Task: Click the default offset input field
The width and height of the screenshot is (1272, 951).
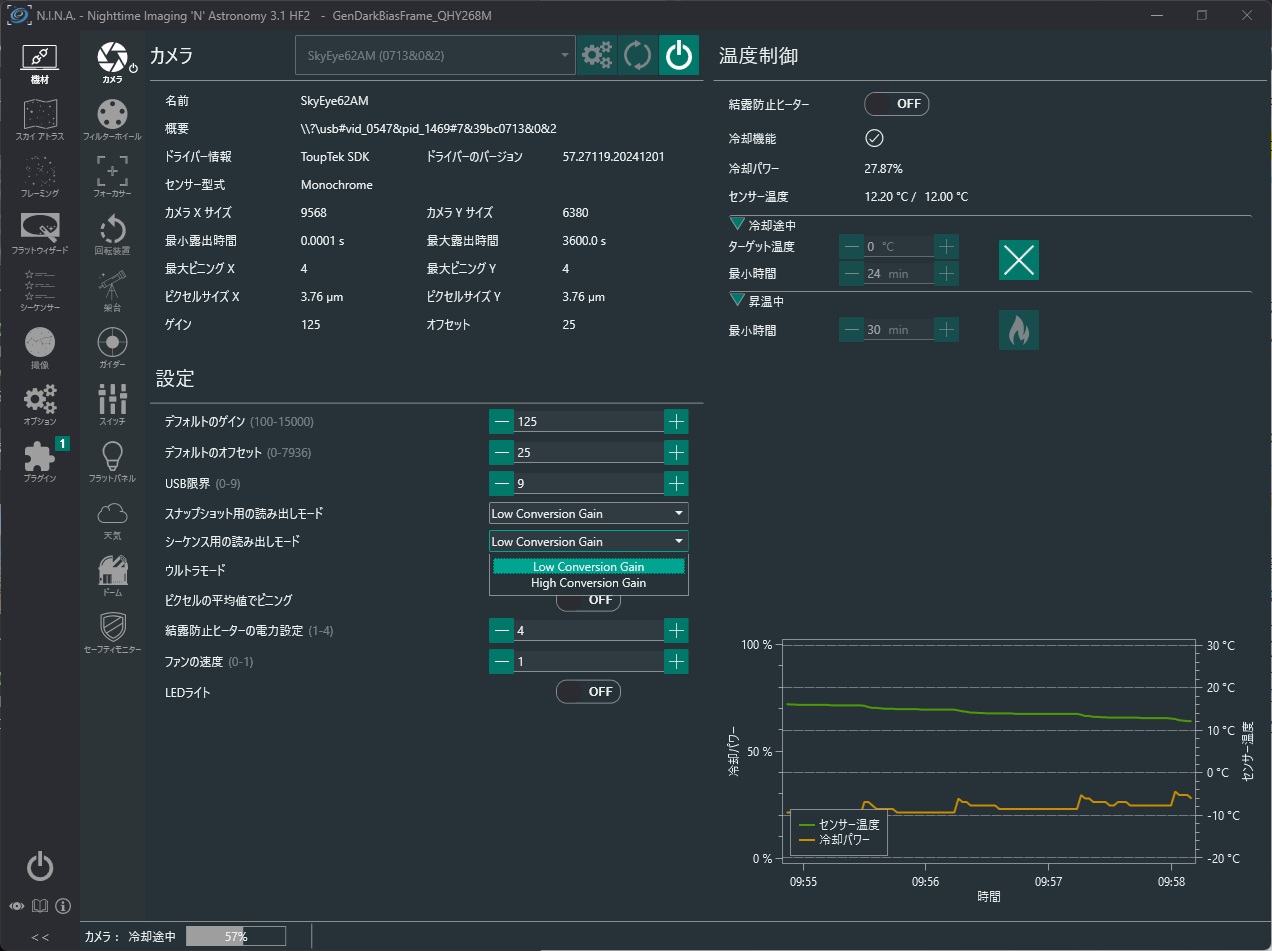Action: tap(589, 453)
